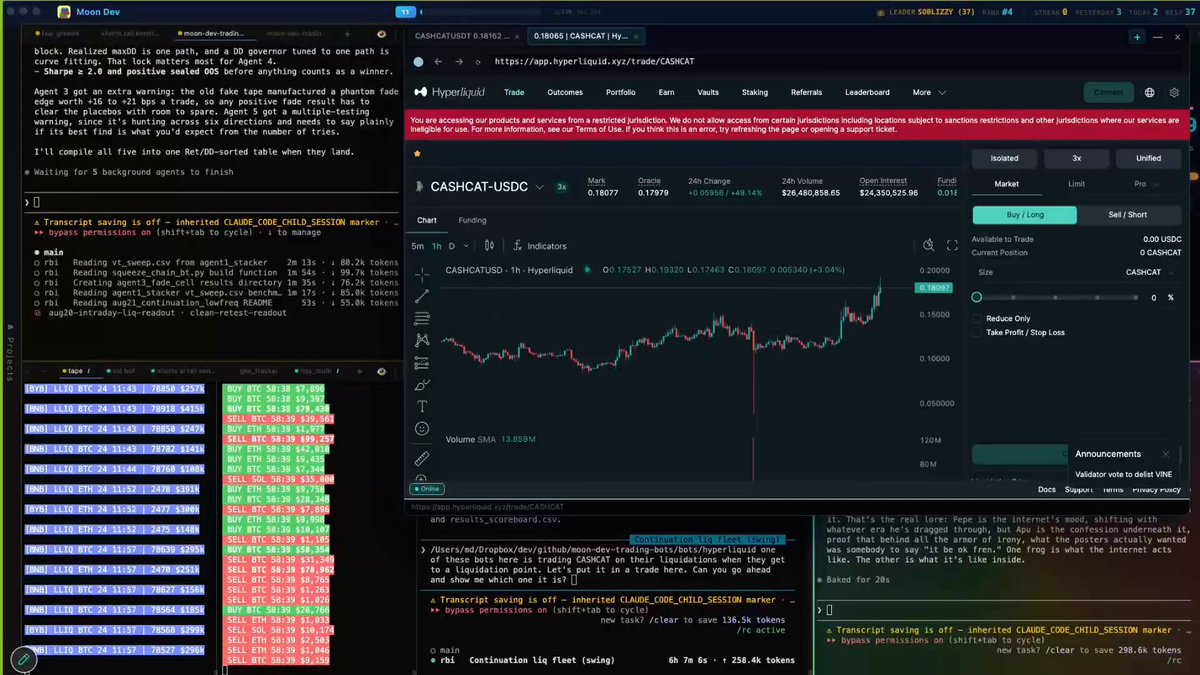Viewport: 1200px width, 675px height.
Task: Reload the Hyperliquid page
Action: [477, 61]
